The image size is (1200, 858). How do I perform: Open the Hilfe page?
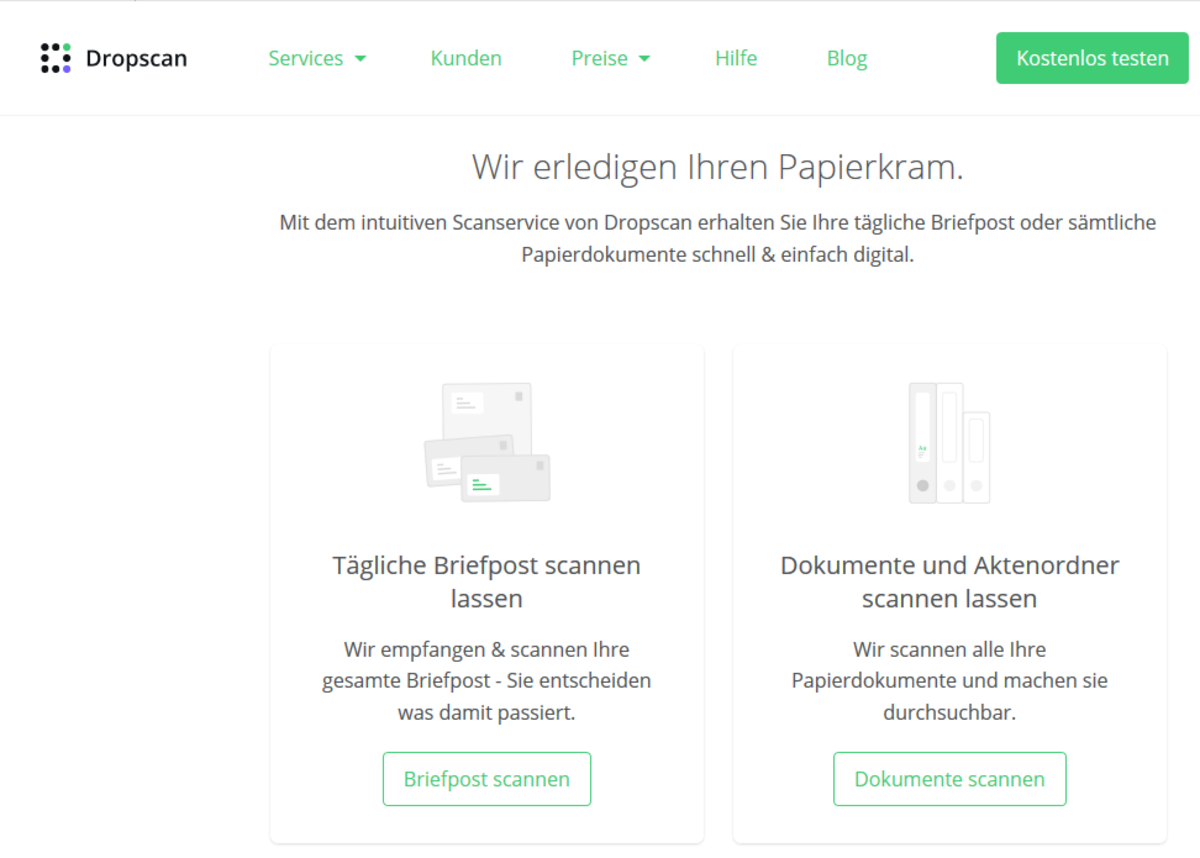736,58
